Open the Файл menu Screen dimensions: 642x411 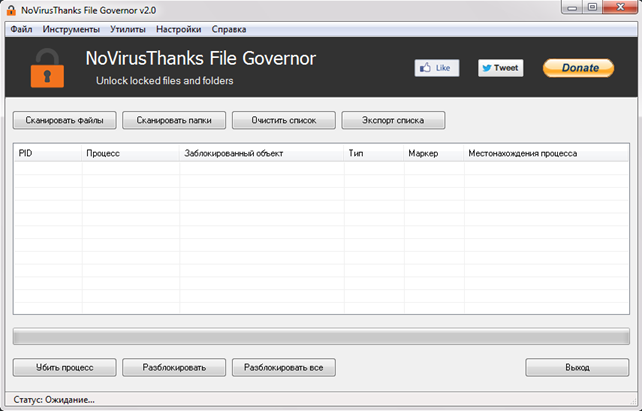[21, 29]
